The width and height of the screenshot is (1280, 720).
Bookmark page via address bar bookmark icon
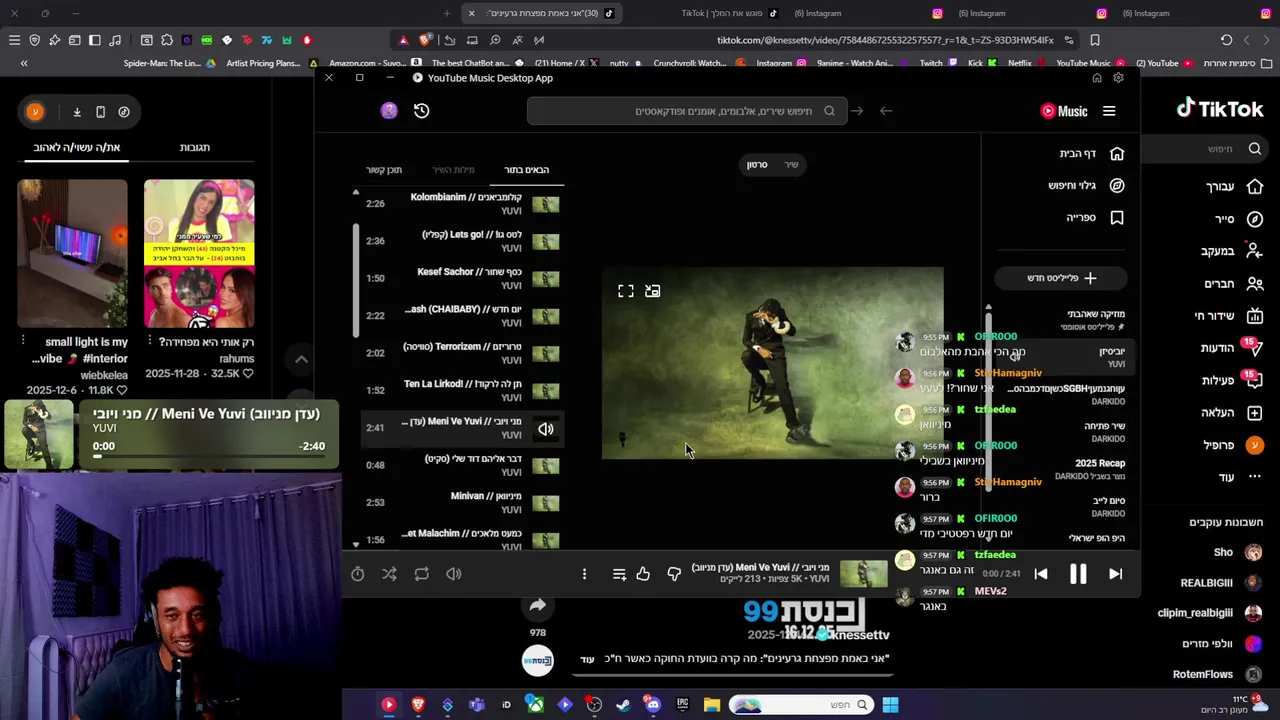pos(1095,40)
